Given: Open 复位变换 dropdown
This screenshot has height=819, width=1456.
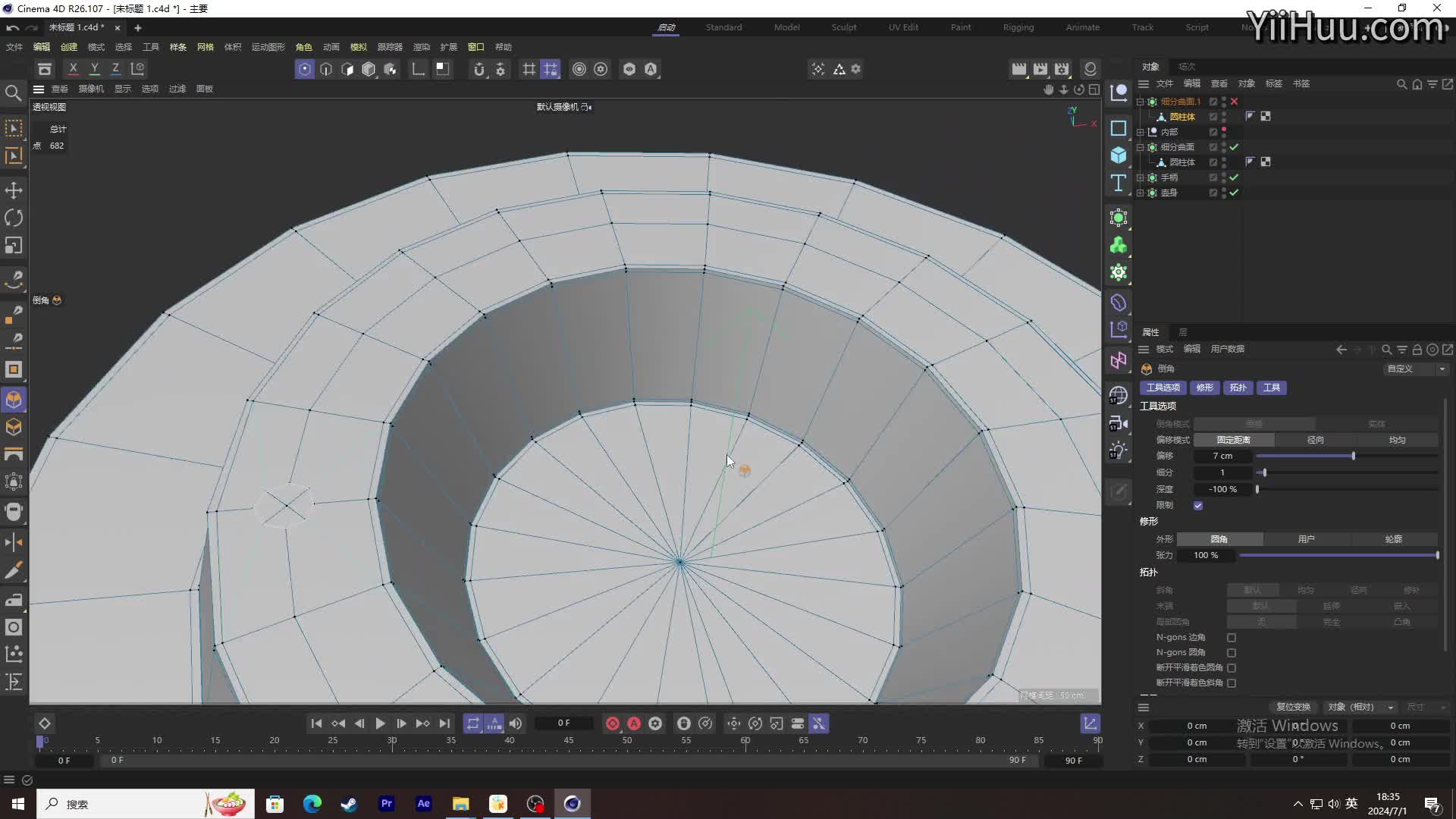Looking at the screenshot, I should pos(1292,708).
